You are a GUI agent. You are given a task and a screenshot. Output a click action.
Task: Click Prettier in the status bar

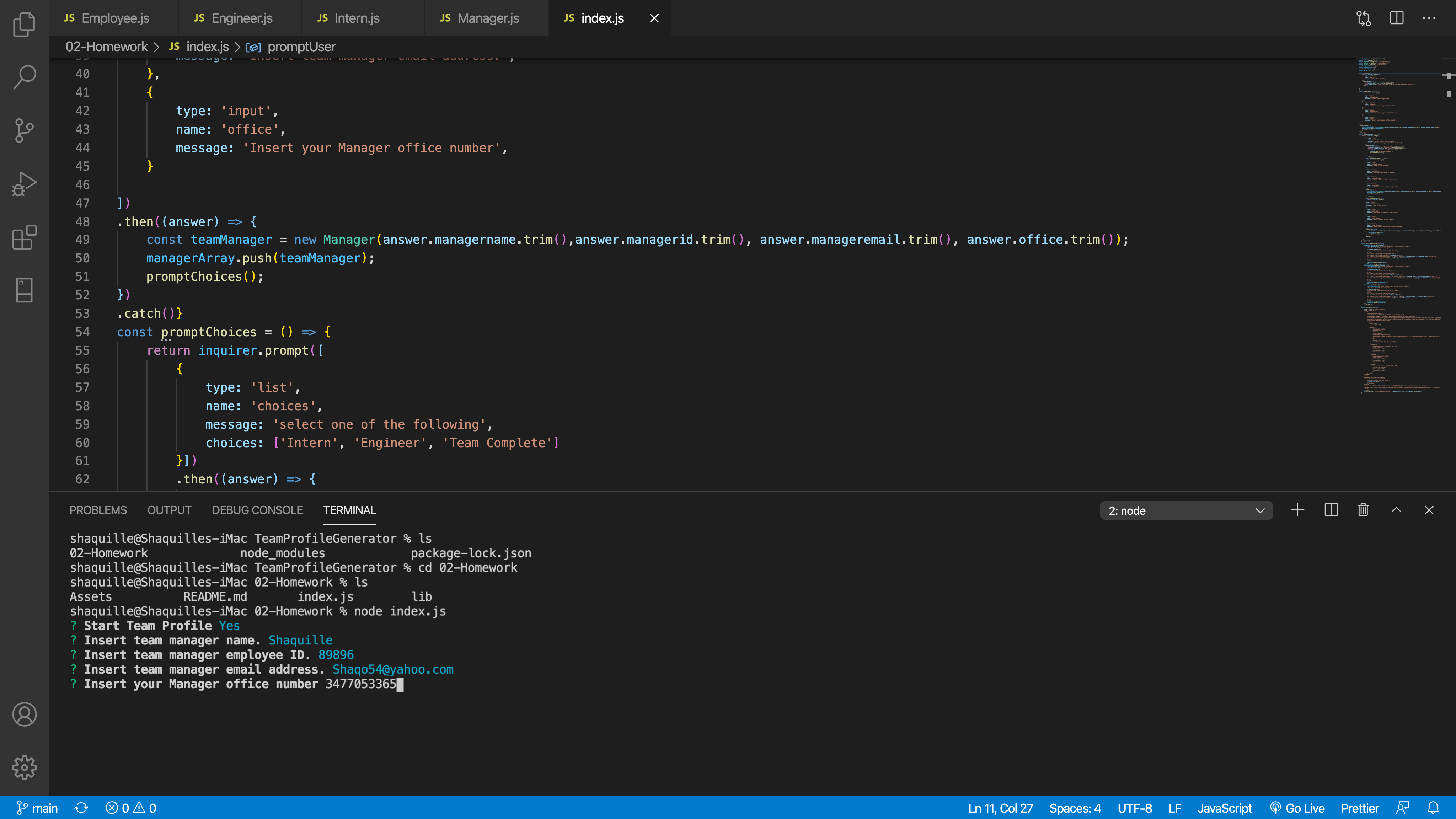point(1359,808)
